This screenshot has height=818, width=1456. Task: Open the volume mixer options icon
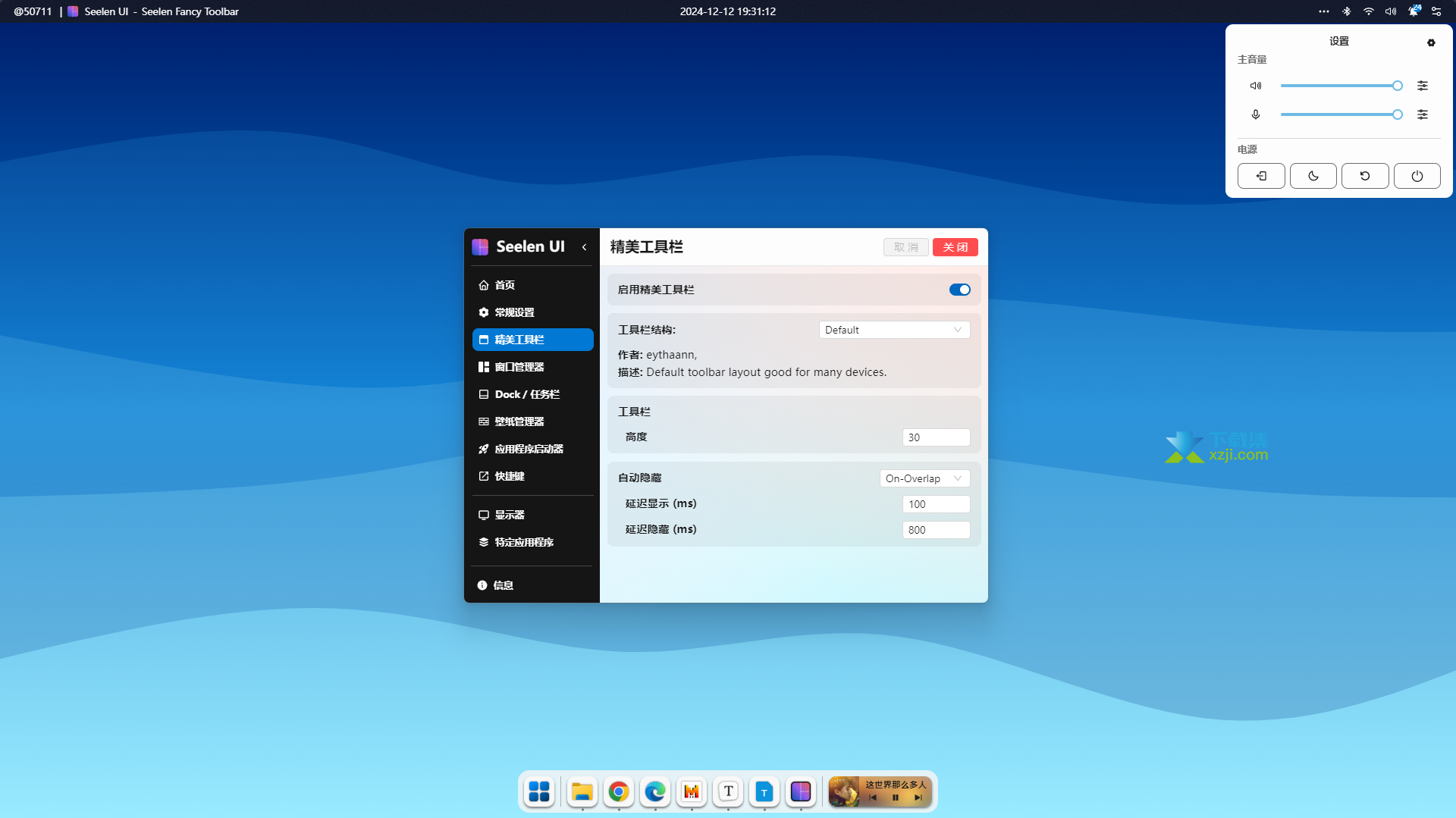[1423, 86]
